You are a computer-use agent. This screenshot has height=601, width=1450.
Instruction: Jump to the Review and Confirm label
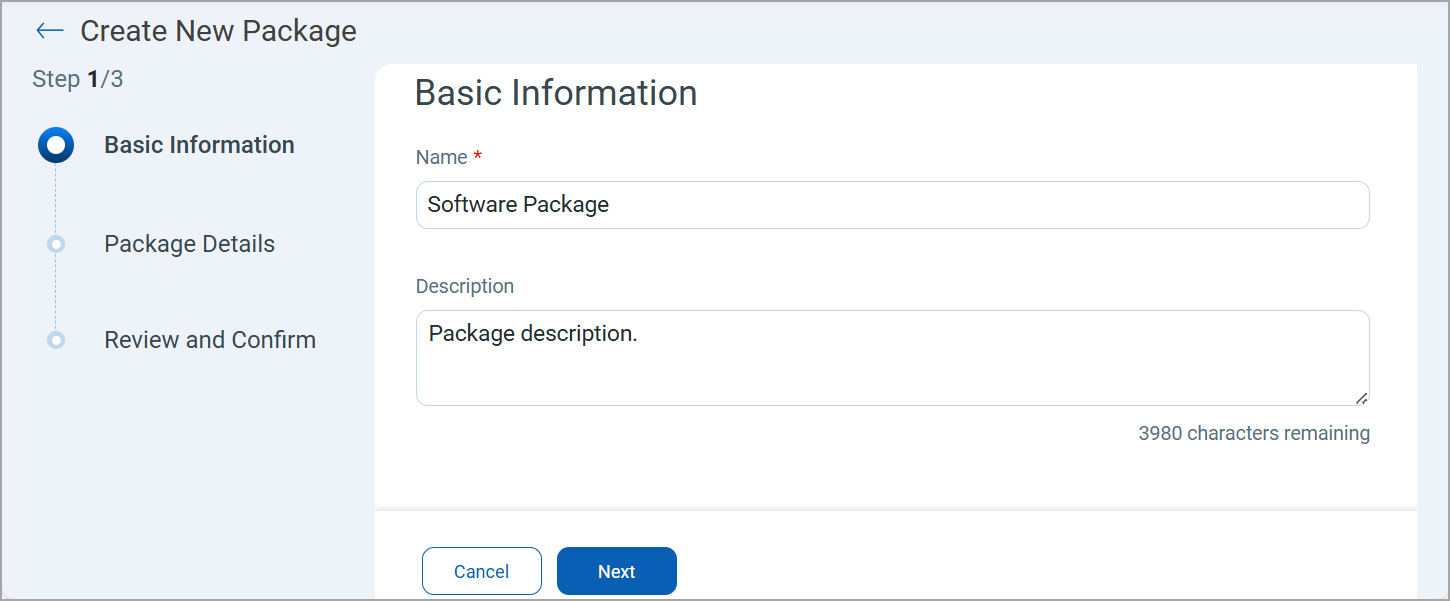(210, 340)
